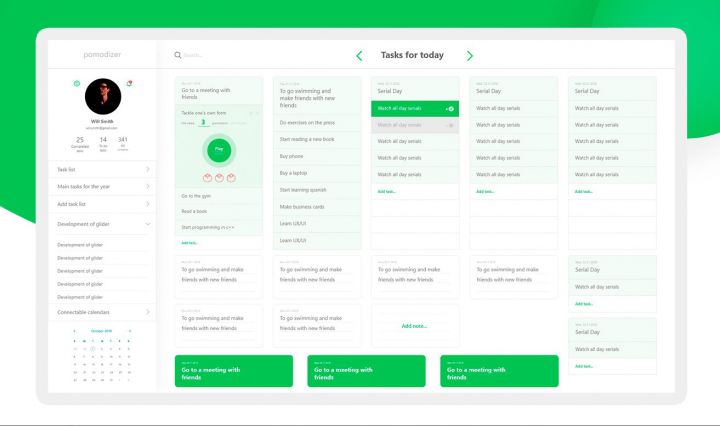Screen dimensions: 720x426
Task: Select the 'Do exercises on the press' task
Action: 317,123
